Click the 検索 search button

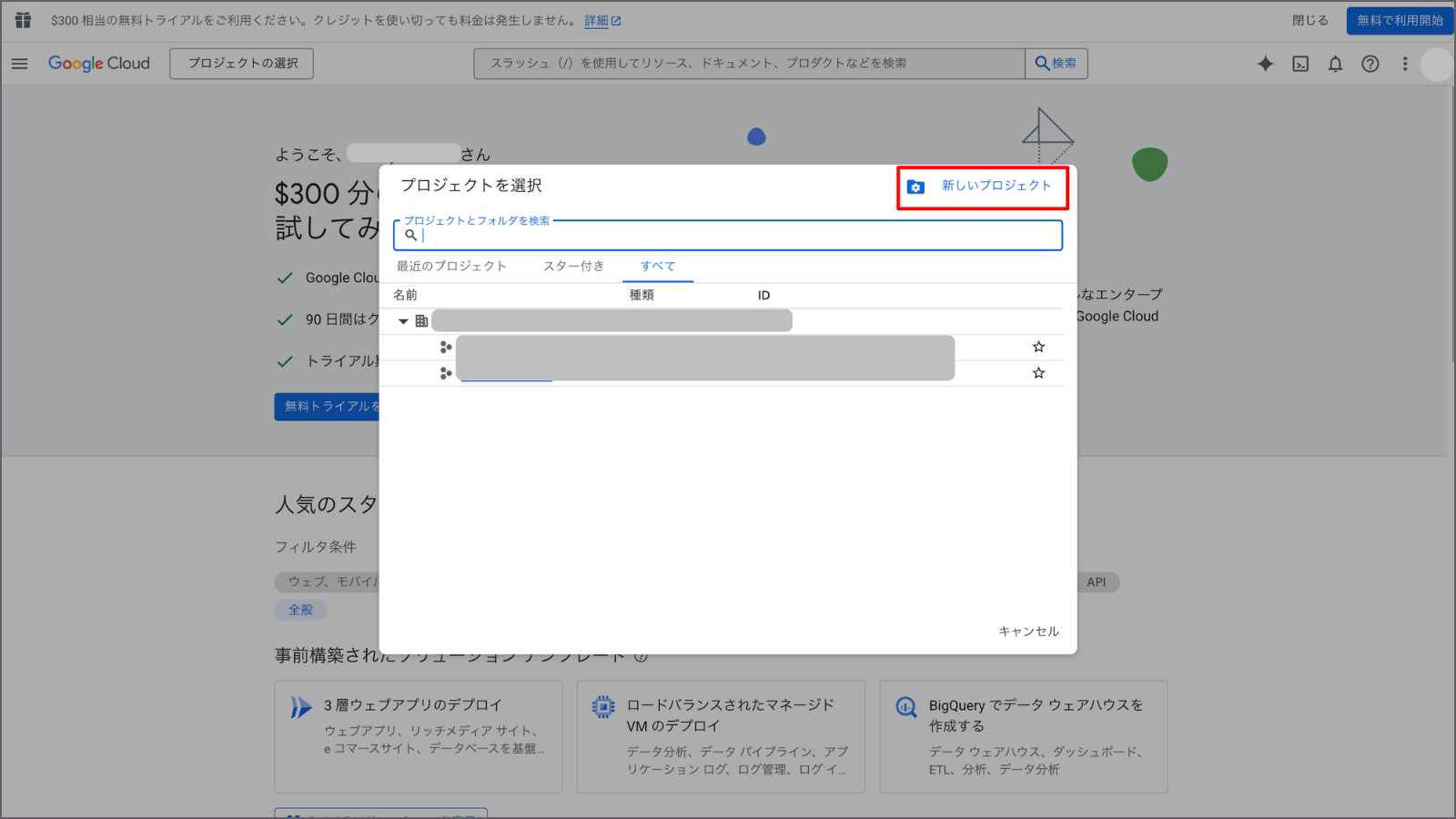1056,64
